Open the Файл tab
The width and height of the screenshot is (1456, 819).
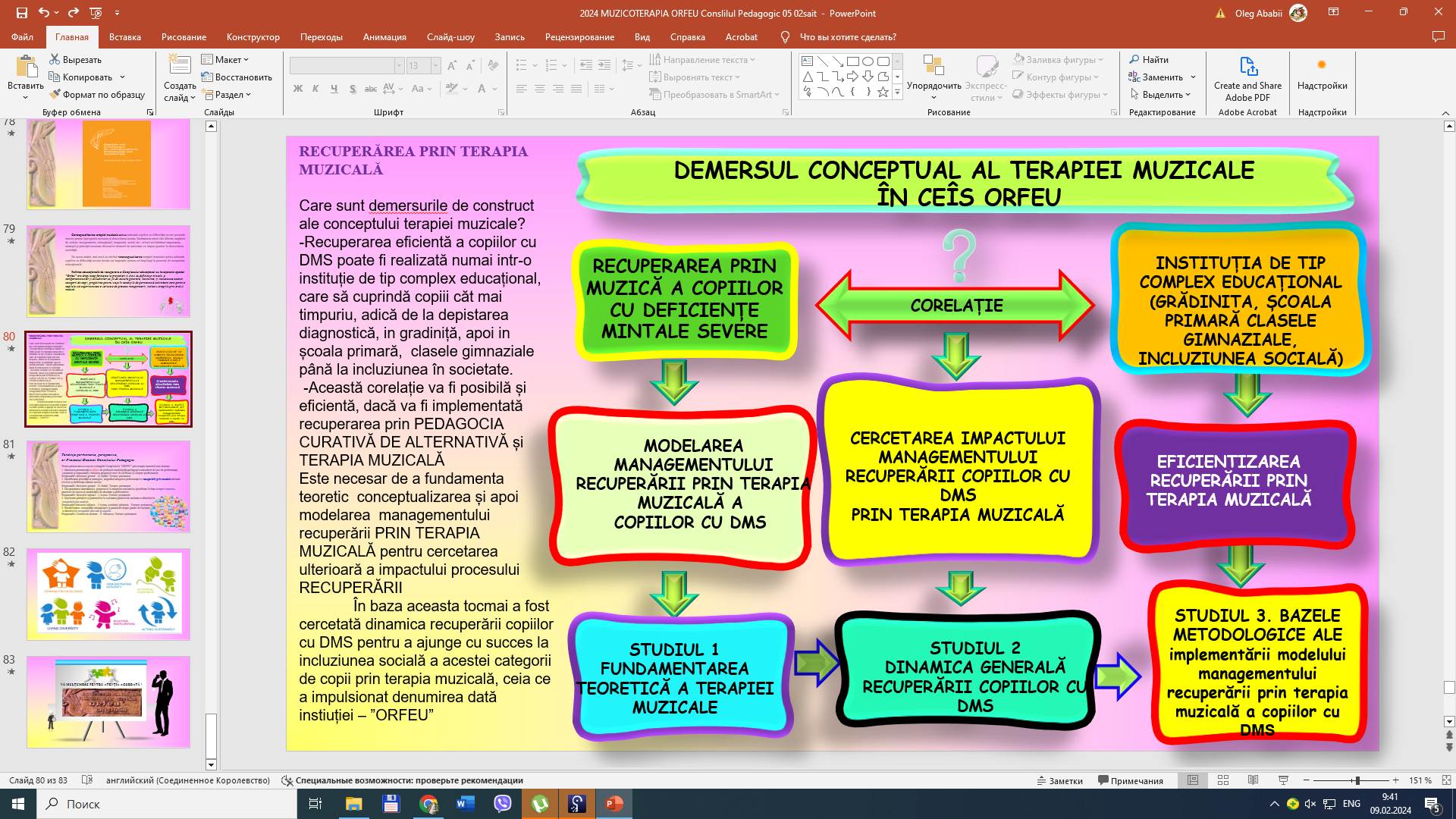point(22,36)
